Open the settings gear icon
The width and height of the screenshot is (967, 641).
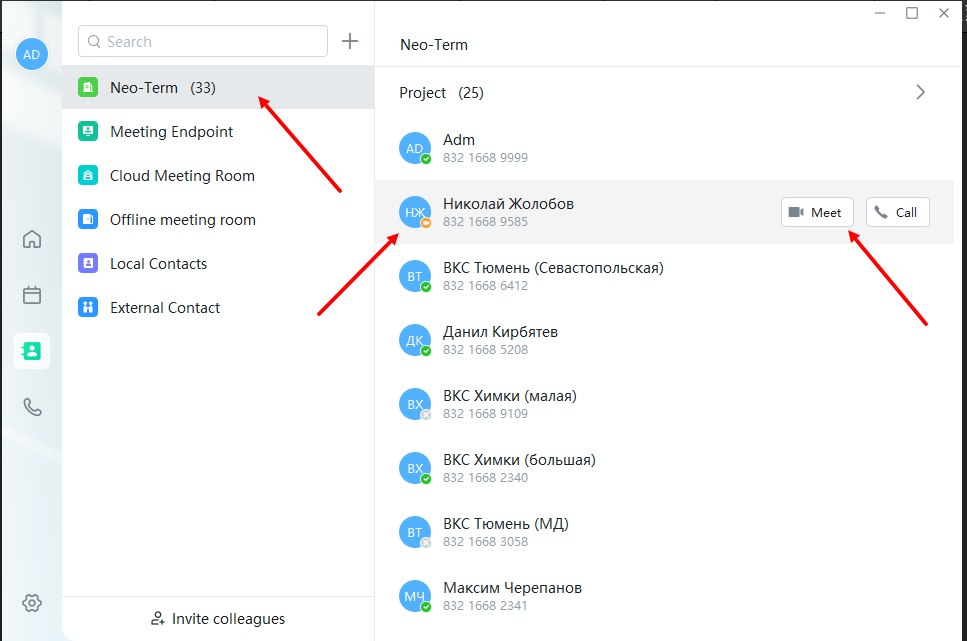coord(32,603)
